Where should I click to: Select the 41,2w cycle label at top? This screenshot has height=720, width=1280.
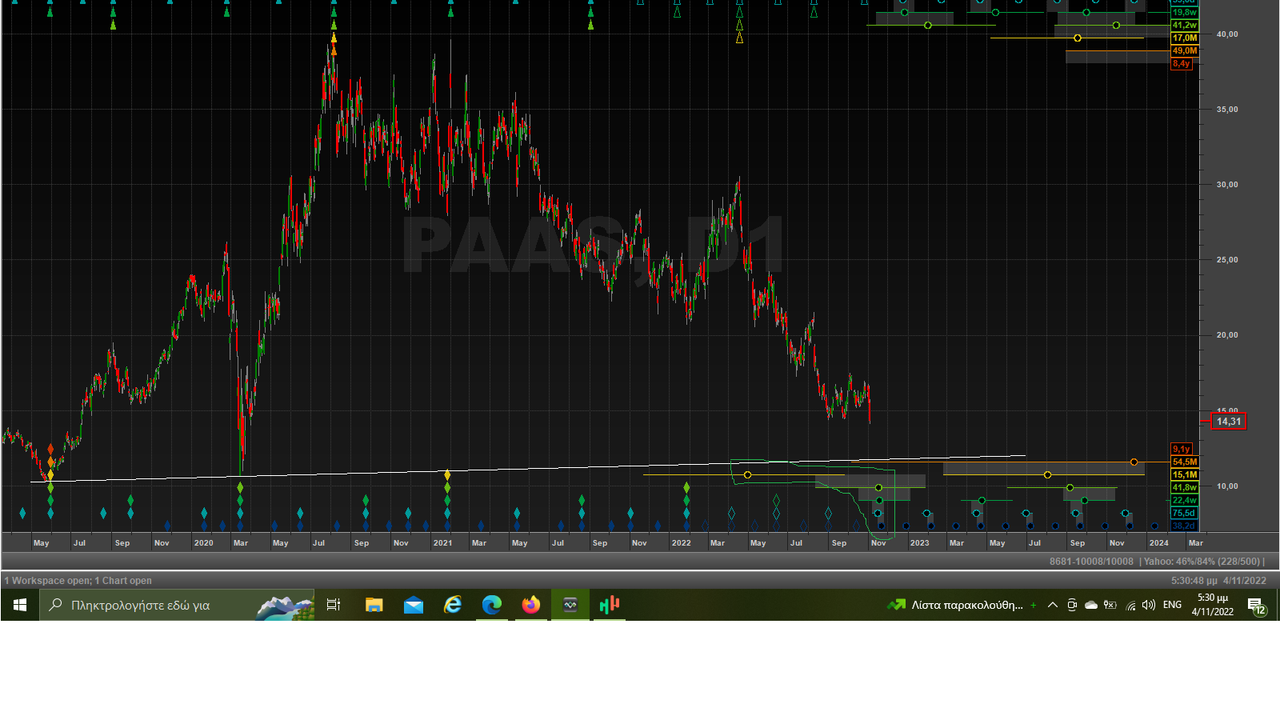[1184, 25]
